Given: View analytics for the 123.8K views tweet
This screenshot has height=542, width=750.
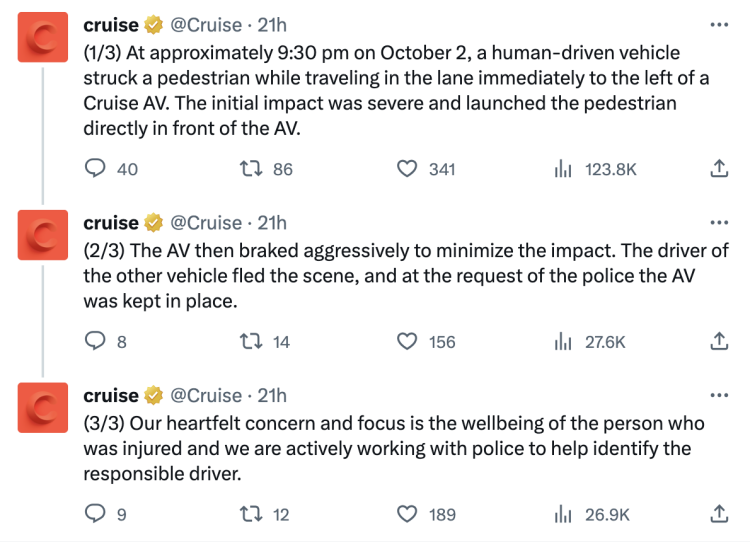Looking at the screenshot, I should 562,169.
